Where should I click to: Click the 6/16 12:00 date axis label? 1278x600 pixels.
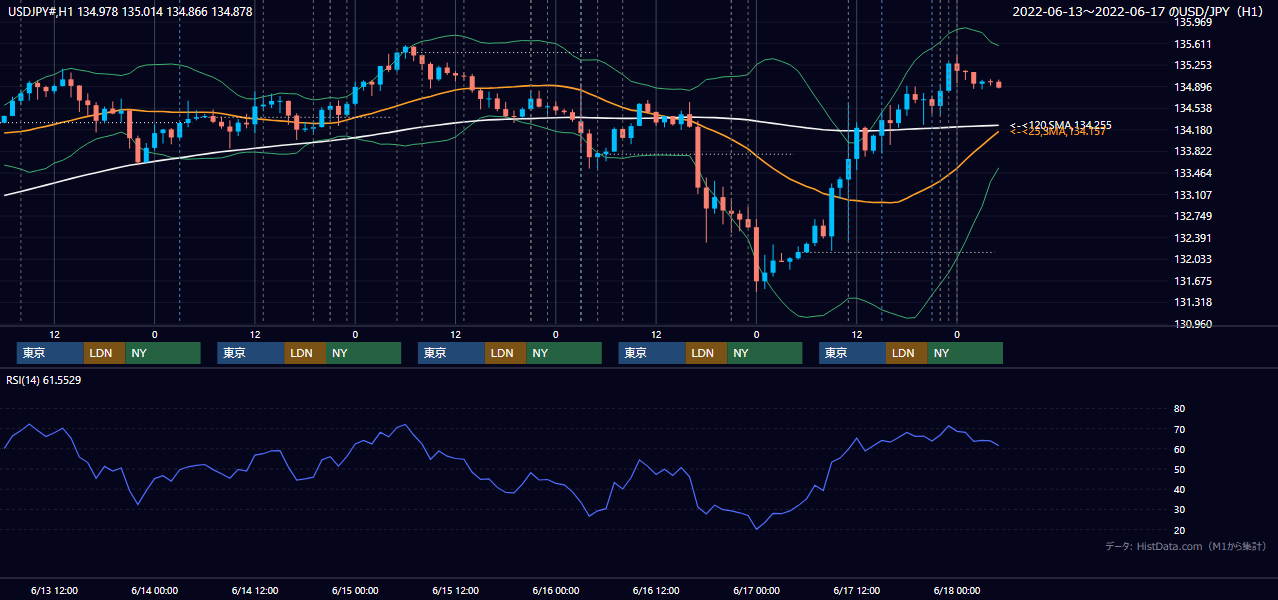click(x=656, y=590)
